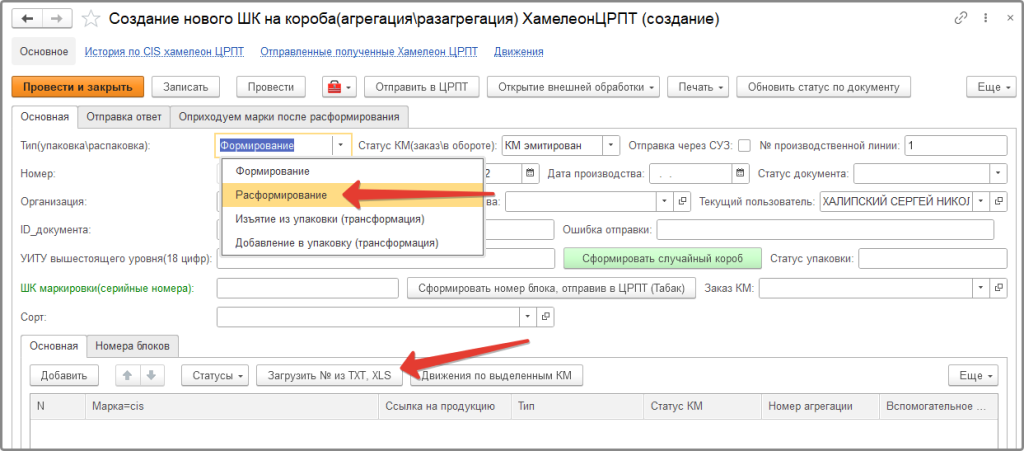The image size is (1024, 451).
Task: Open the red toolbox icon menu
Action: (x=340, y=87)
